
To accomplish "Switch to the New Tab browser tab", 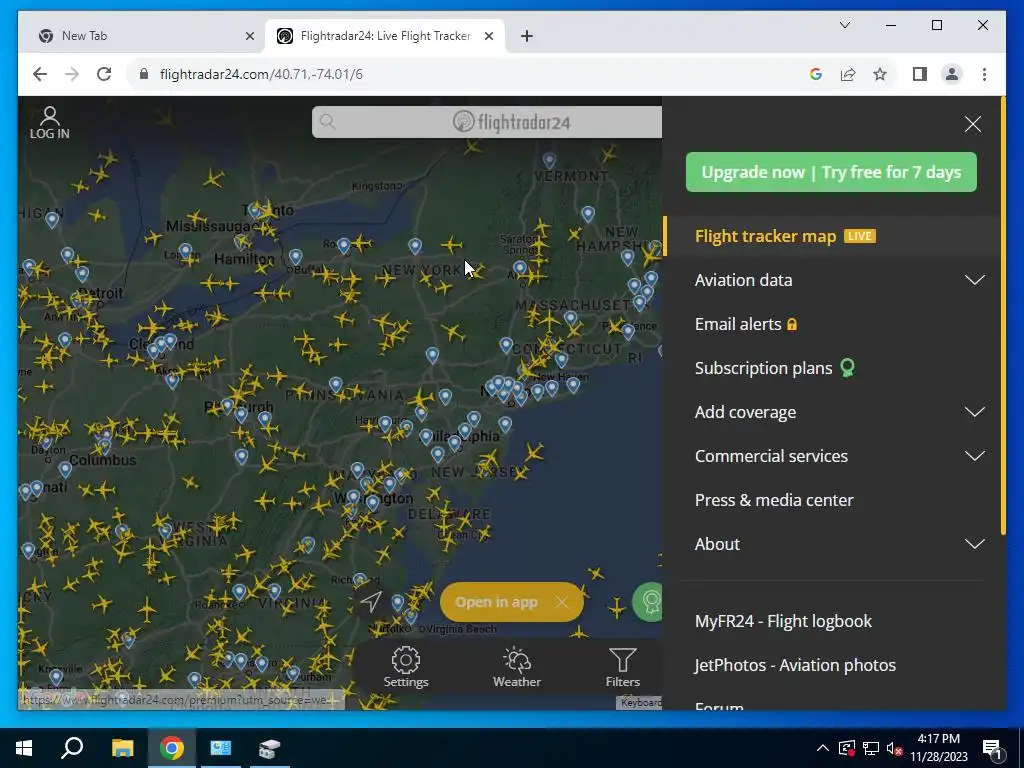I will click(x=142, y=36).
